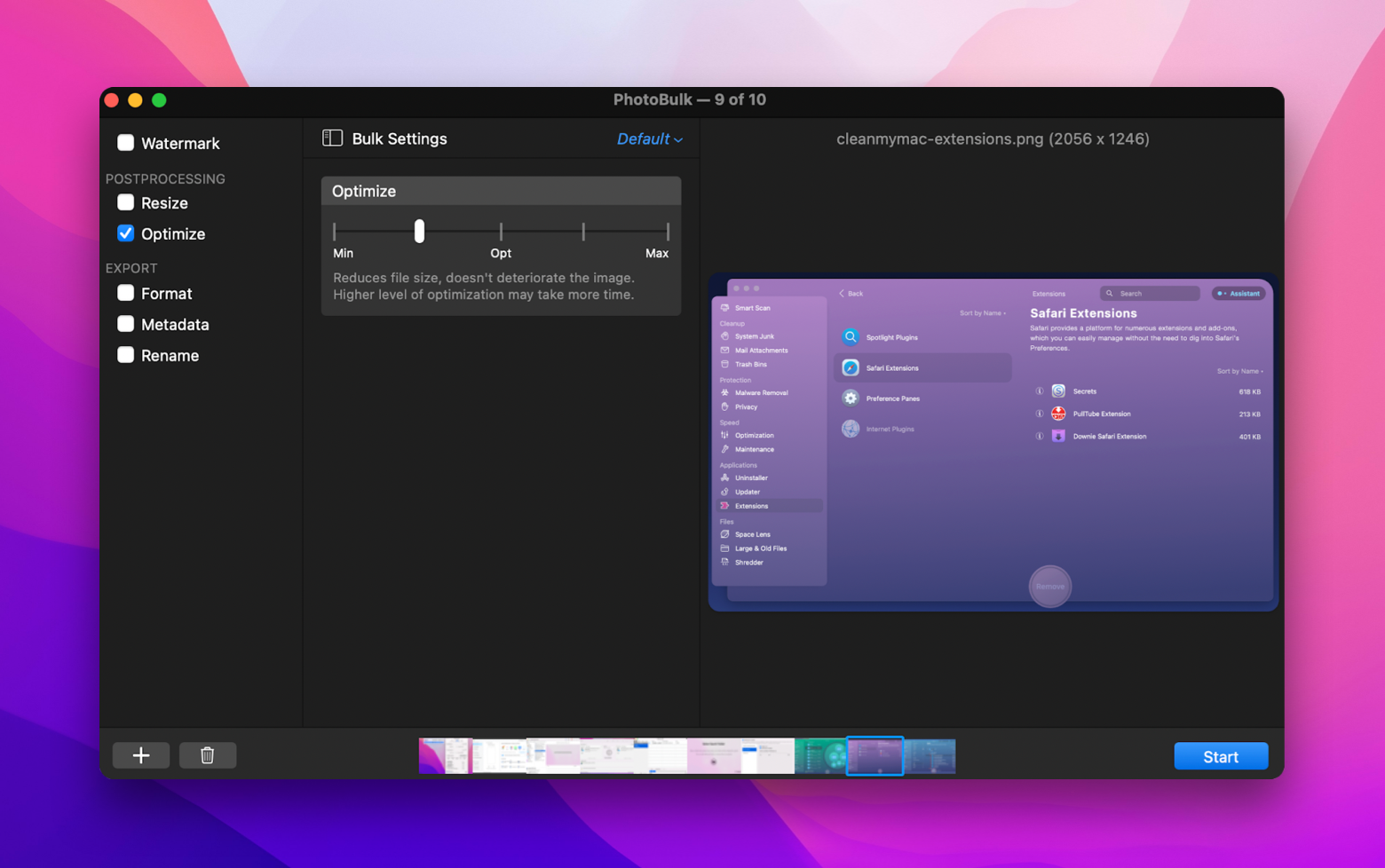Viewport: 1385px width, 868px height.
Task: Click the 'PhotoBulk — 9 of 10' title
Action: 690,99
